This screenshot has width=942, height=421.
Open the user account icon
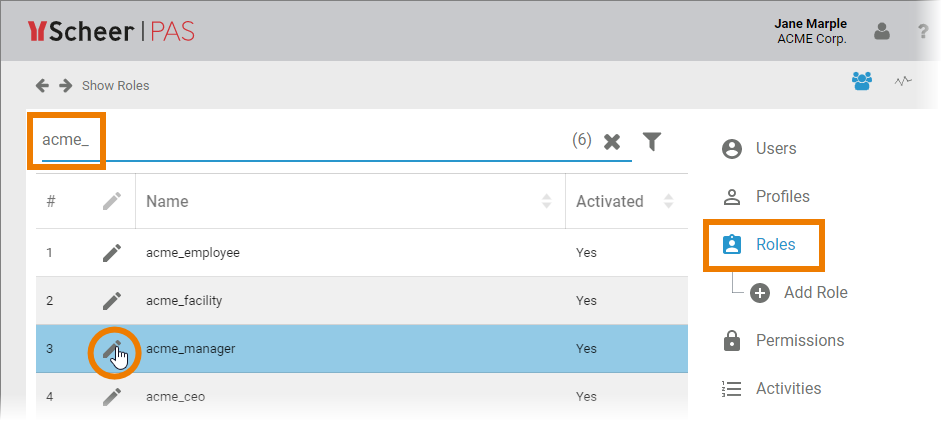pos(881,32)
